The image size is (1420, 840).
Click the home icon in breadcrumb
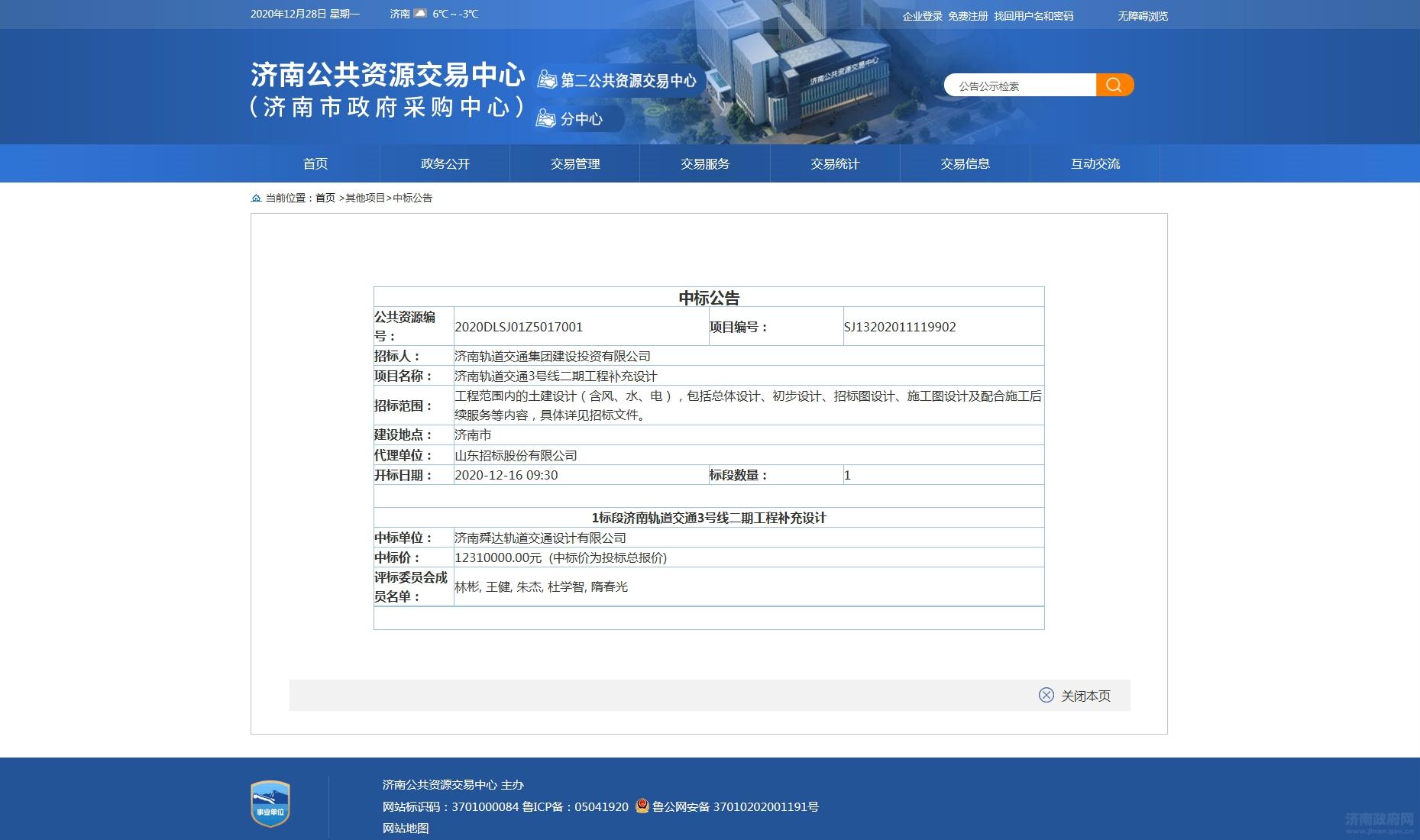[256, 198]
